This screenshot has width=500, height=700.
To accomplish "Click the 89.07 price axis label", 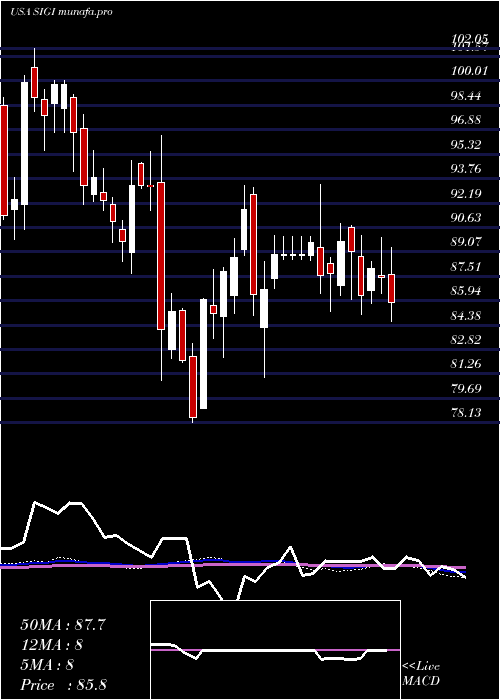I will pyautogui.click(x=467, y=242).
